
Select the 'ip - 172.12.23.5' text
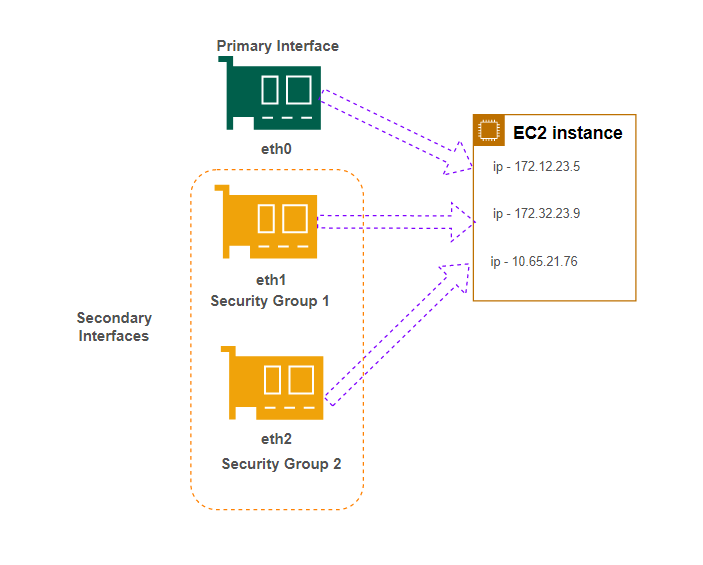pyautogui.click(x=536, y=167)
